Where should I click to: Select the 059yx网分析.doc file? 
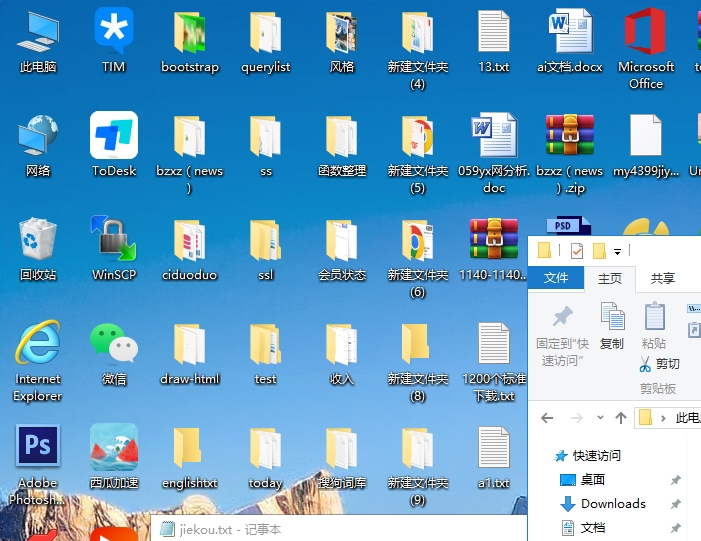(x=494, y=154)
